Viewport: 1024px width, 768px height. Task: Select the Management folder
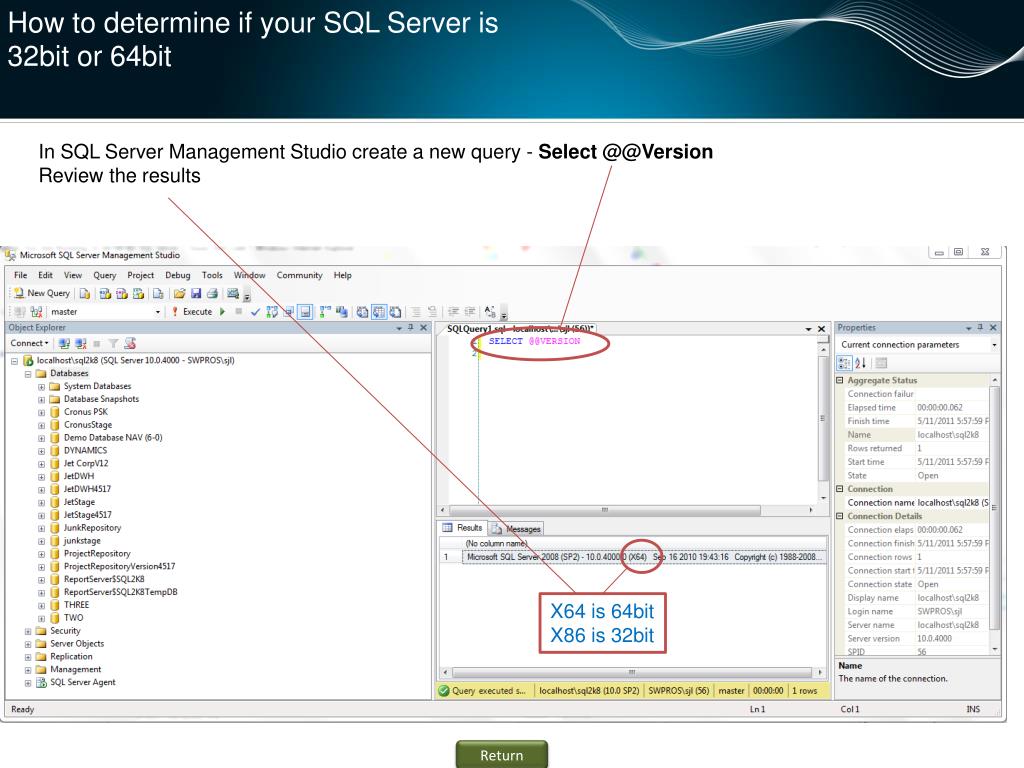pos(76,670)
